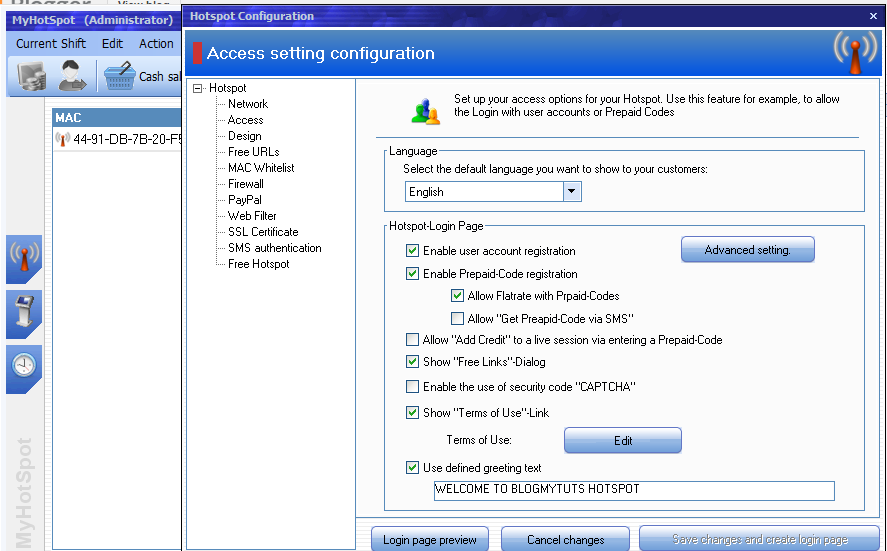Enable Allow Add Credit to live session
887x551 pixels.
click(x=412, y=339)
